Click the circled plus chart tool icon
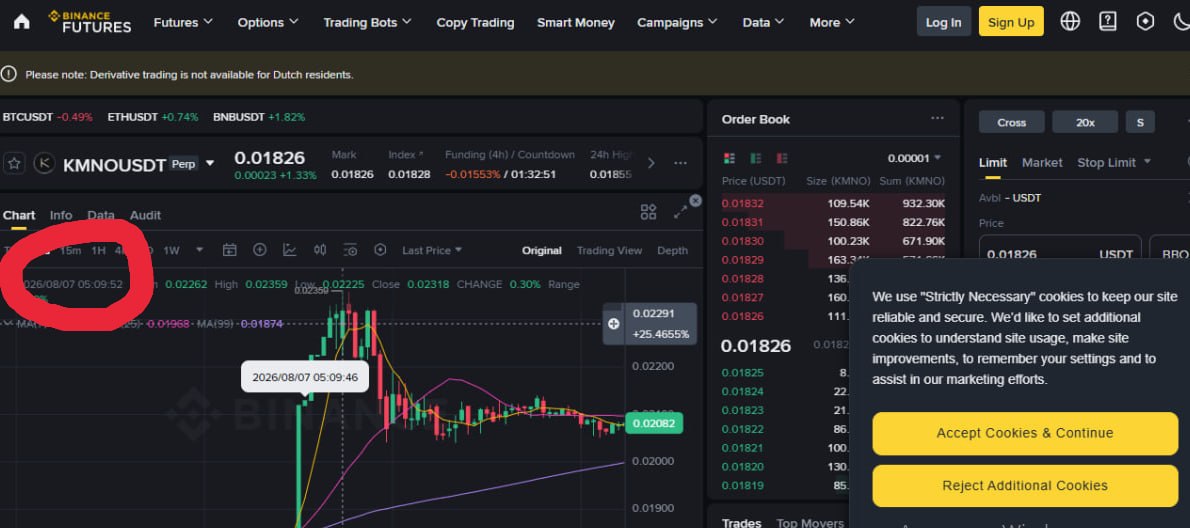 point(260,250)
